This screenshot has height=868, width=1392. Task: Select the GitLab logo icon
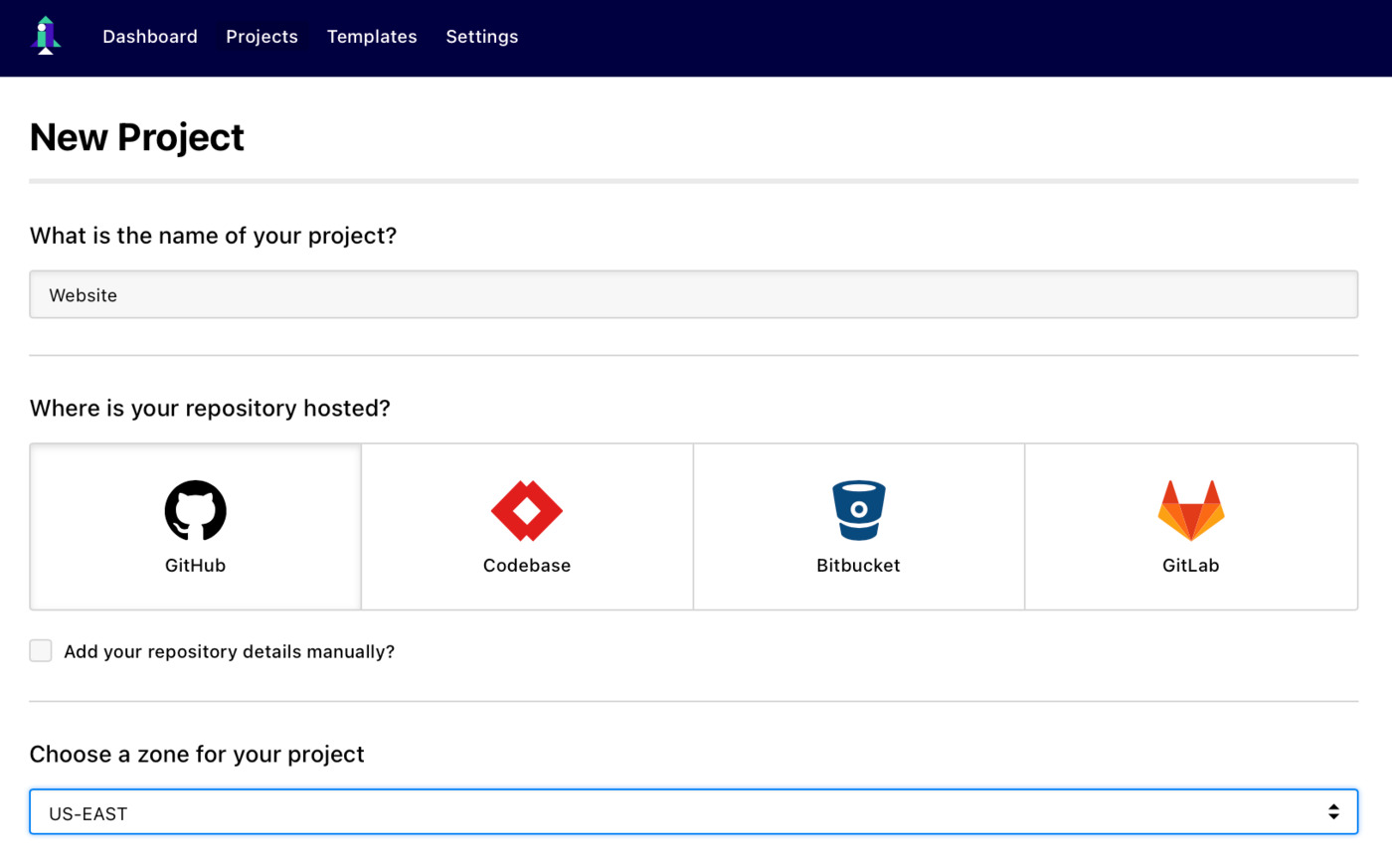1191,510
